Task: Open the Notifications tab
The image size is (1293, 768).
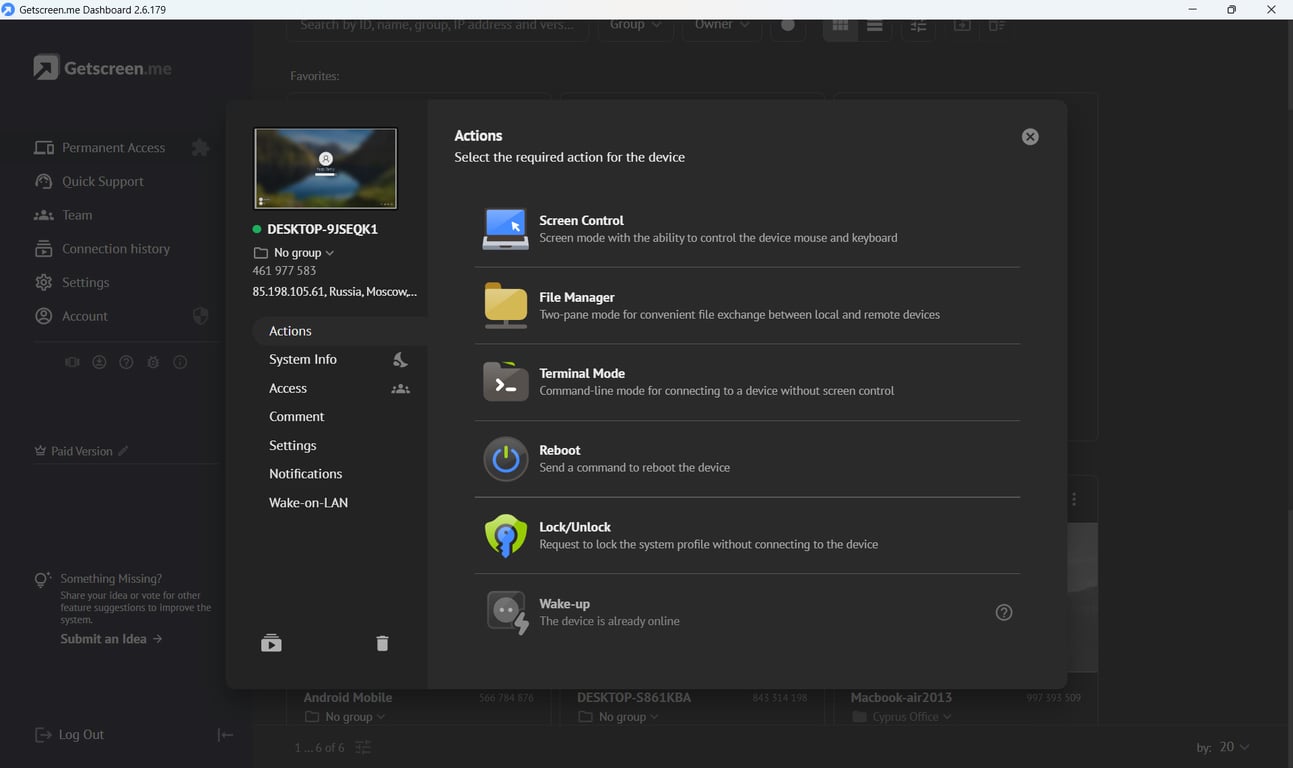Action: point(305,473)
